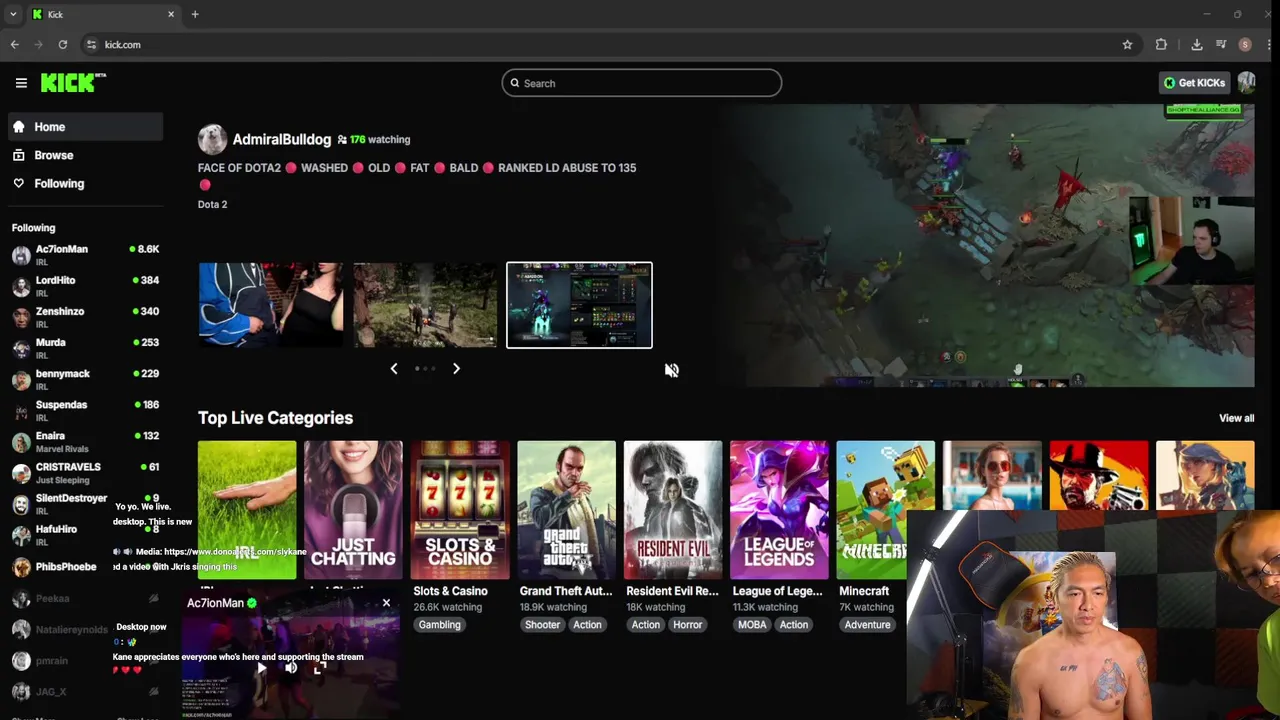Open Enaira in Following list
The height and width of the screenshot is (720, 1280).
[85, 441]
